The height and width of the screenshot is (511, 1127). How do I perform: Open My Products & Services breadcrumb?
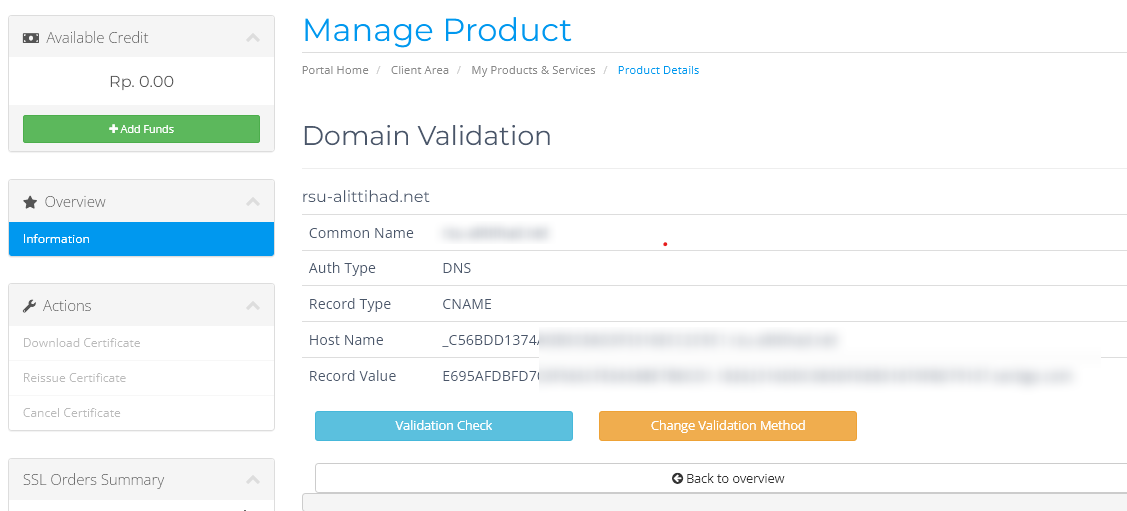(x=533, y=71)
